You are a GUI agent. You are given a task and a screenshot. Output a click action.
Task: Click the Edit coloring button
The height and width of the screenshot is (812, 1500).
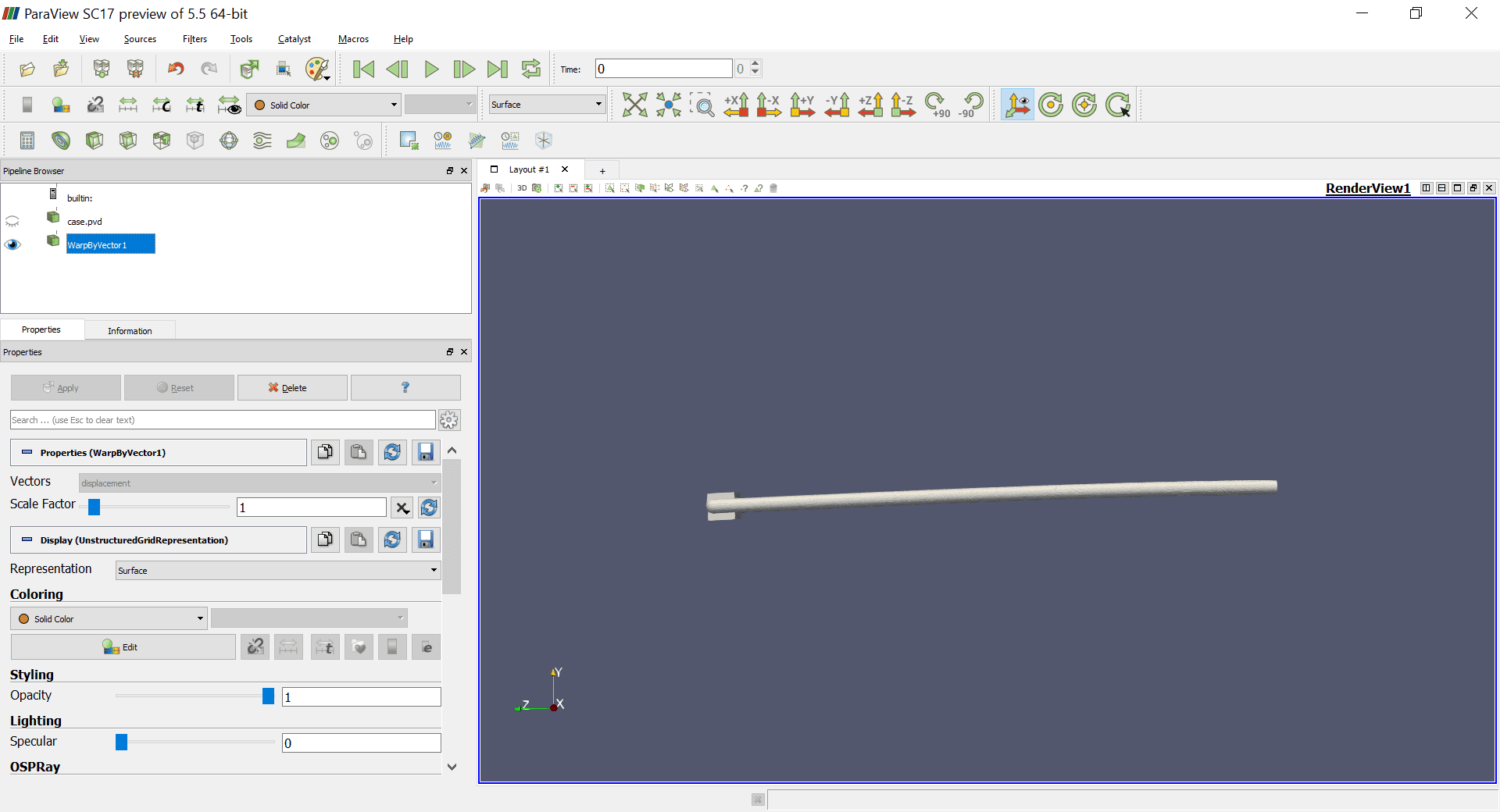[x=123, y=647]
